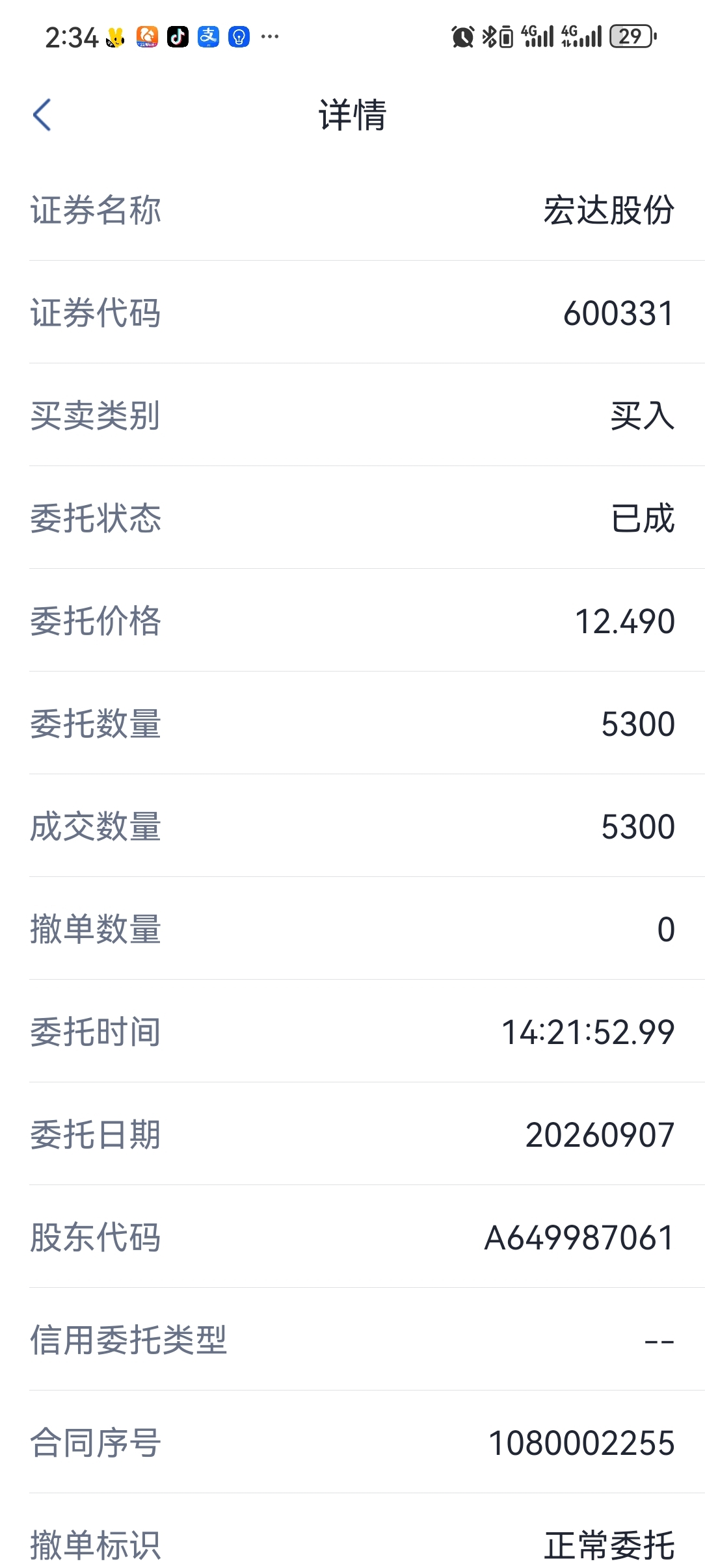
Task: Tap the 正常委托 cancel flag value
Action: tap(609, 1545)
